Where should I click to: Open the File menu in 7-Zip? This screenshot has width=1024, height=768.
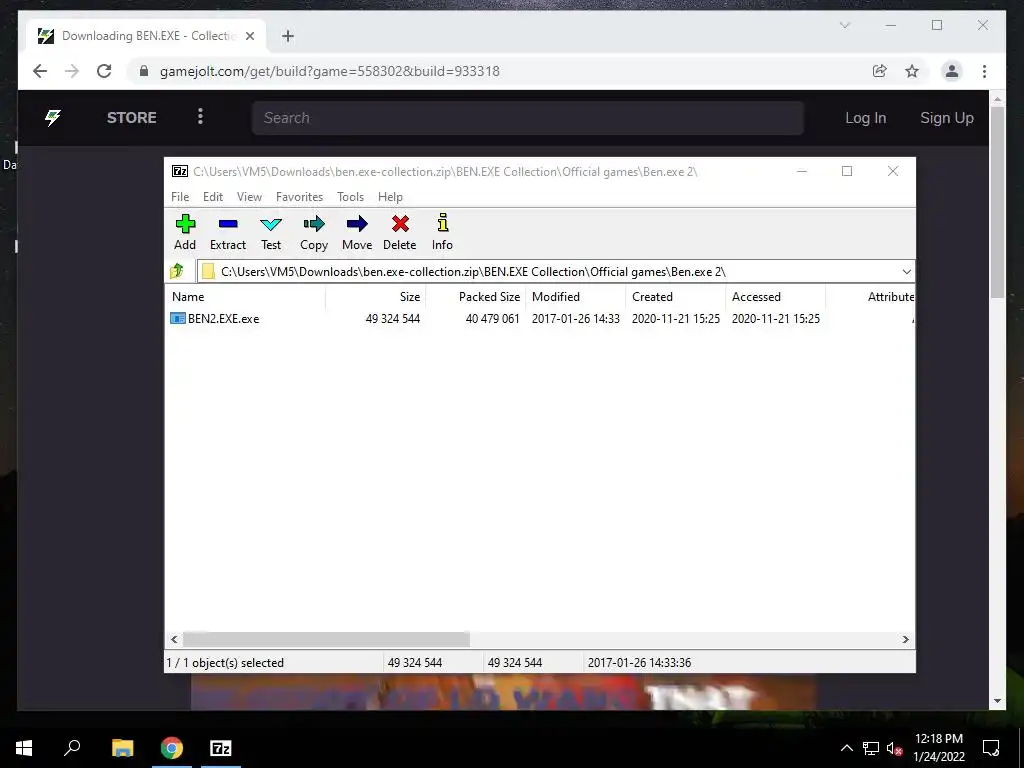pyautogui.click(x=180, y=197)
